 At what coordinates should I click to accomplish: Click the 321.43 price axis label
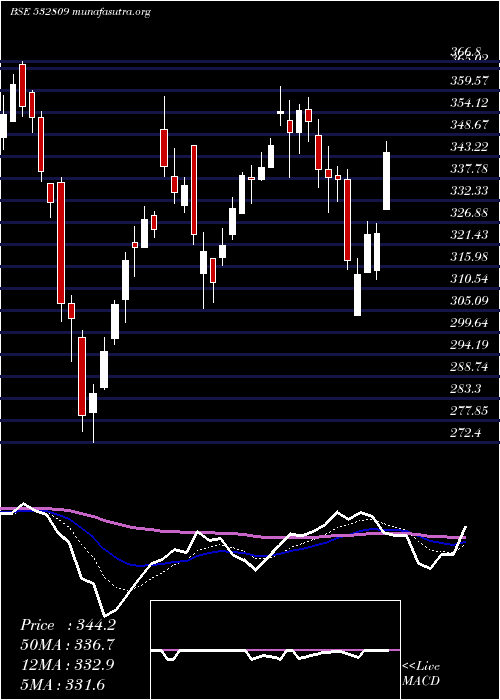tap(469, 234)
